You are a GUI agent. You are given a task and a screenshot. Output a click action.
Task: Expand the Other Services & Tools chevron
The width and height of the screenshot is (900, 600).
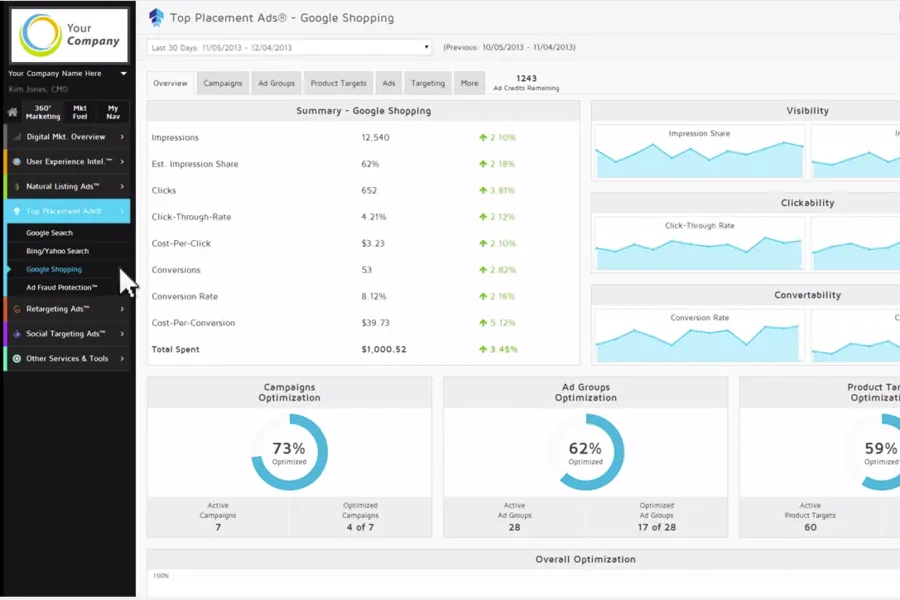pos(122,358)
